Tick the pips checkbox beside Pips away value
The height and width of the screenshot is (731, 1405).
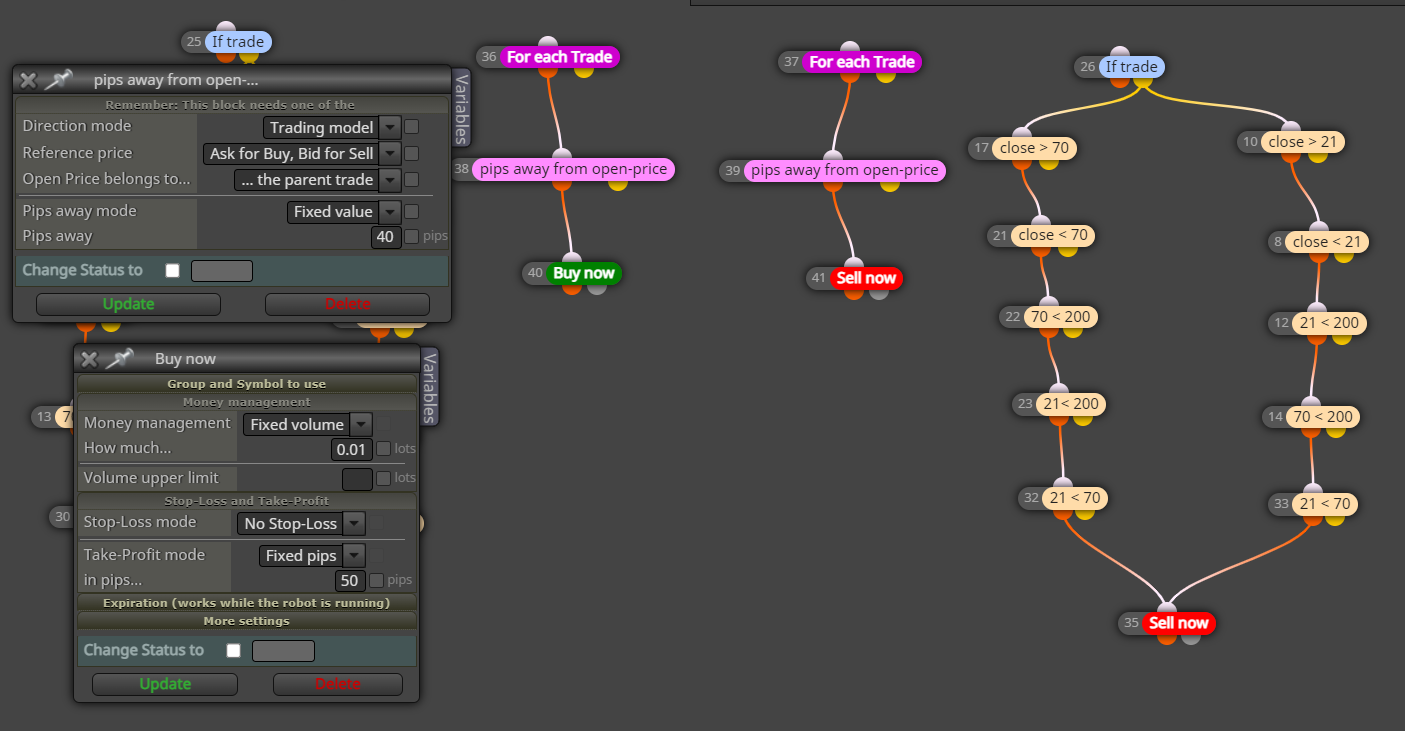tap(411, 237)
